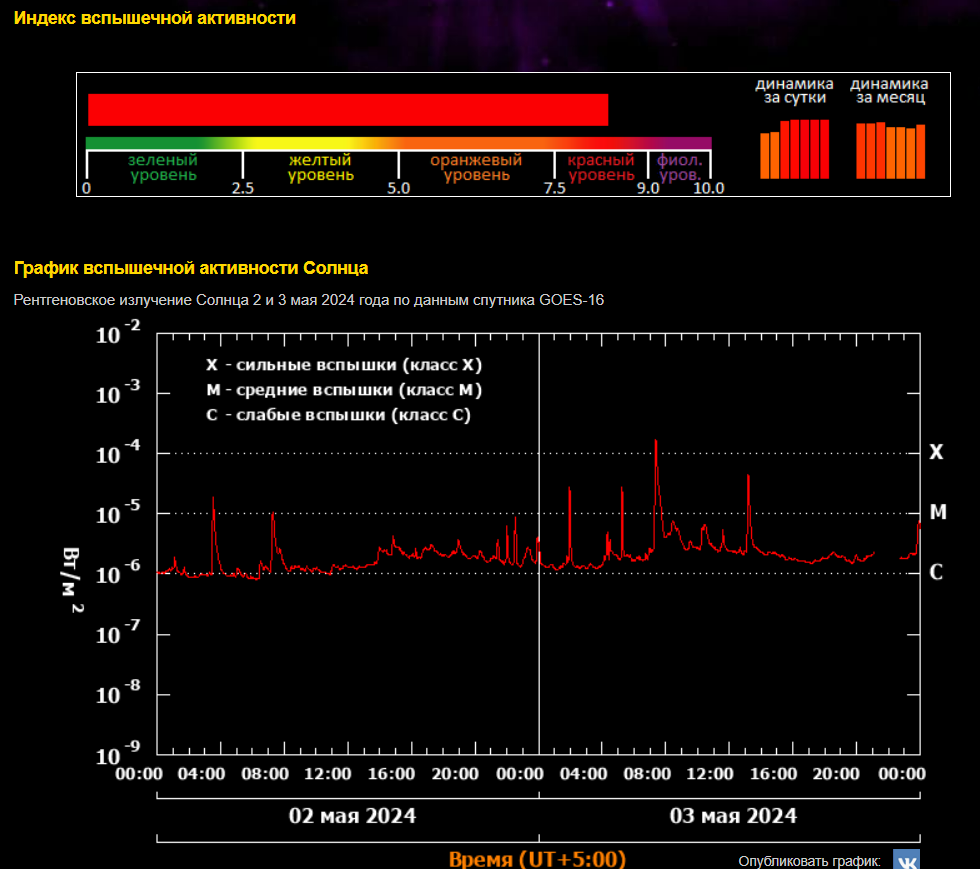This screenshot has width=980, height=869.
Task: Select the 'красный уровень' scale label
Action: click(x=601, y=168)
